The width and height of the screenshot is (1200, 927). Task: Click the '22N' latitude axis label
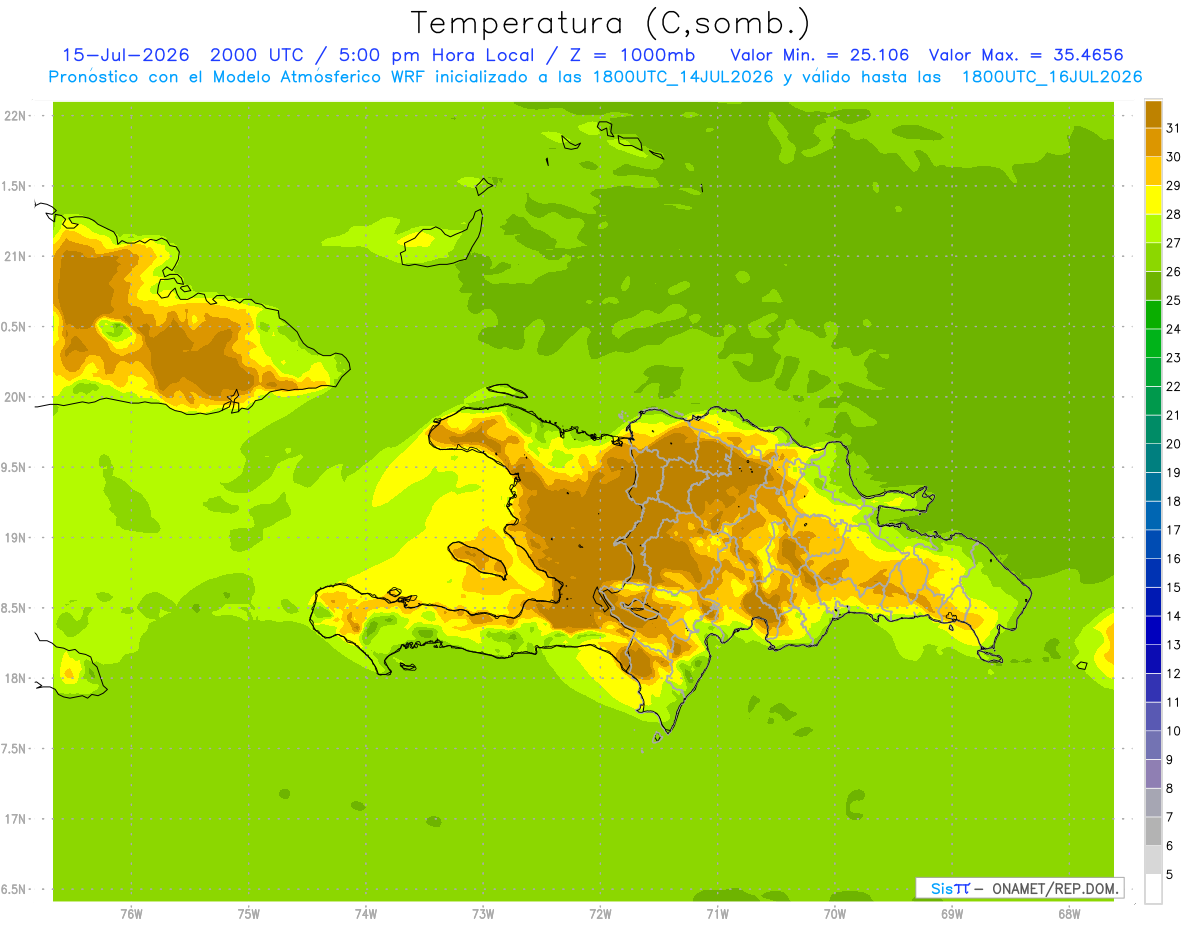pos(15,116)
